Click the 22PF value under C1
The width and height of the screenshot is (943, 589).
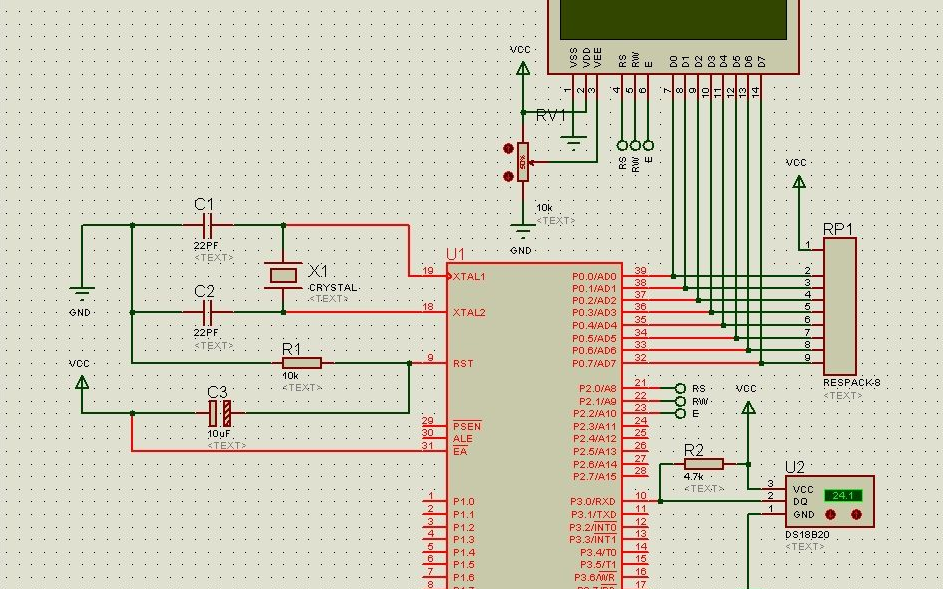pyautogui.click(x=206, y=246)
